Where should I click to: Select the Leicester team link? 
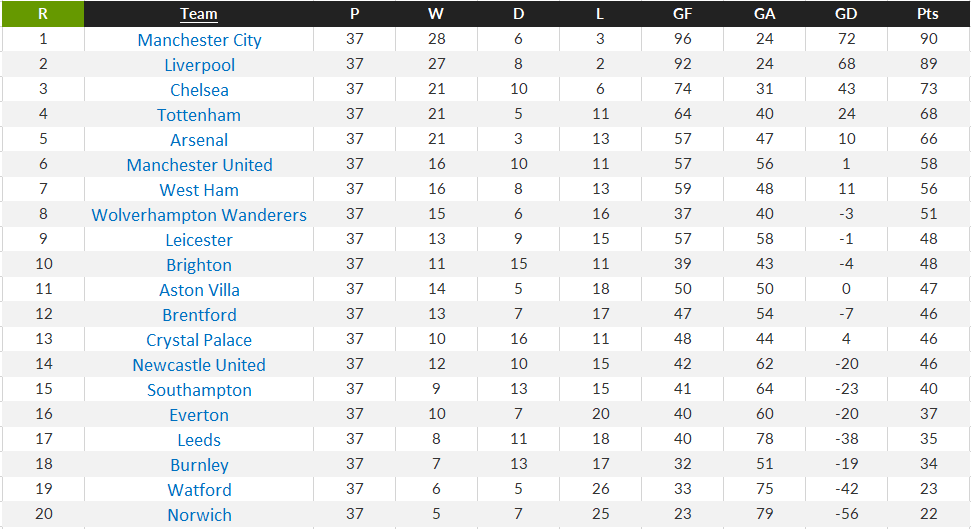pyautogui.click(x=199, y=240)
